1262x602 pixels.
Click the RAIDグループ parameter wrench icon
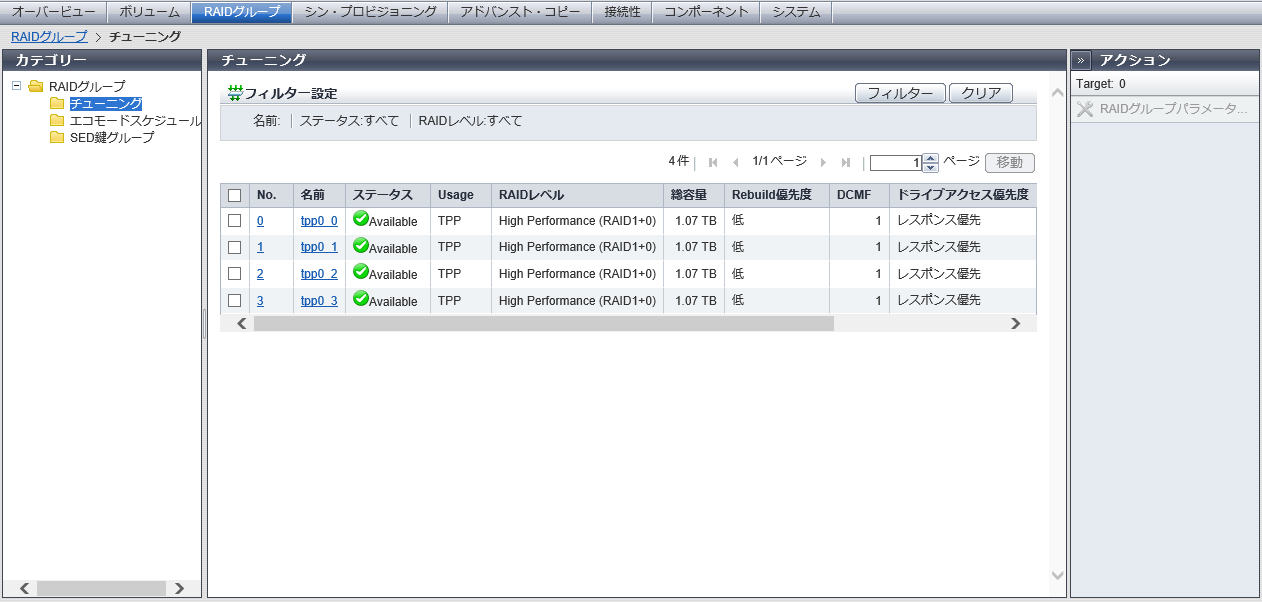point(1085,109)
